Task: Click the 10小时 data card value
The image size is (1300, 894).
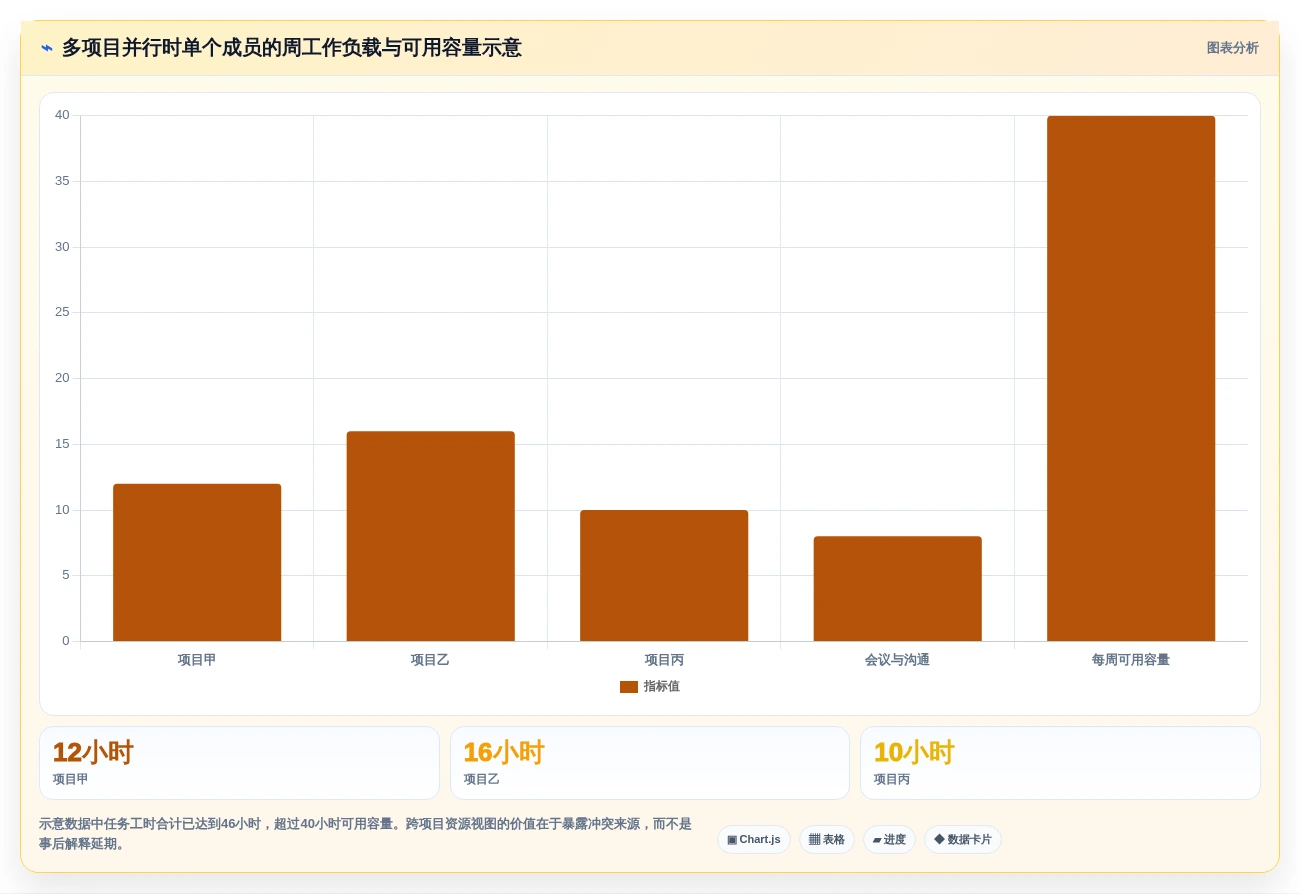Action: click(914, 752)
